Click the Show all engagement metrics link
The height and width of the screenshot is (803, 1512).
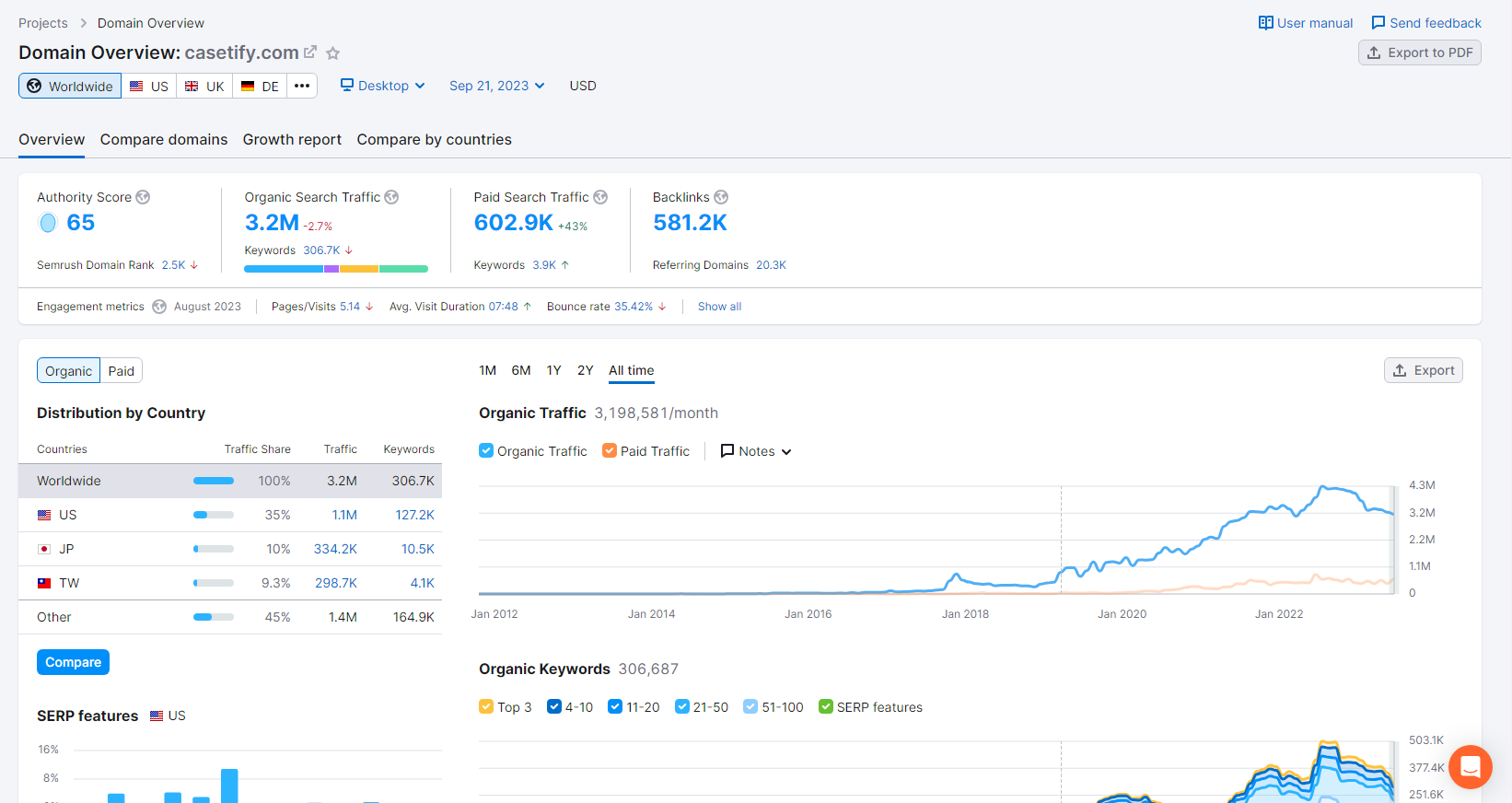pyautogui.click(x=719, y=307)
